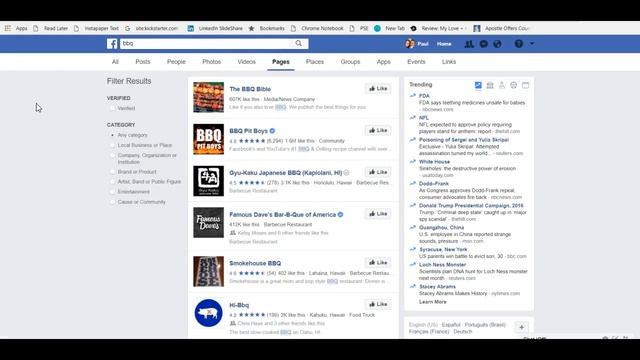Switch to the Events tab
The width and height of the screenshot is (640, 360).
(x=416, y=62)
